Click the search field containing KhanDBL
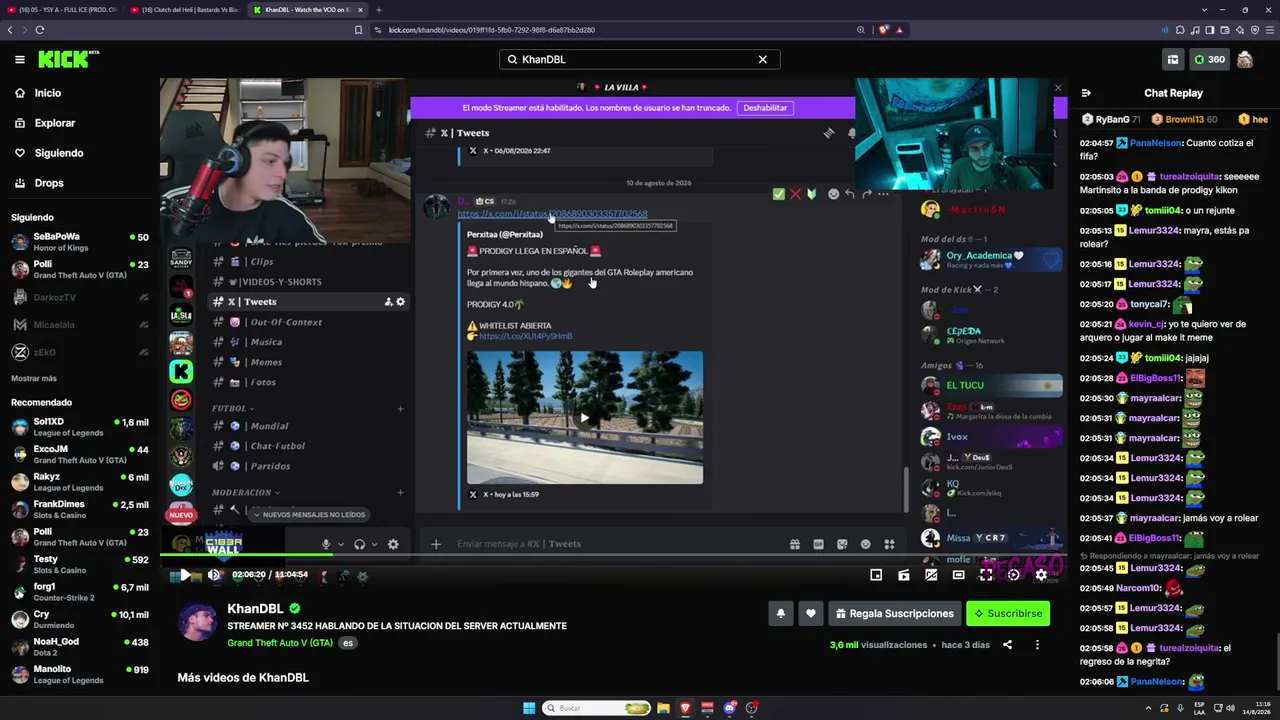This screenshot has height=720, width=1280. pos(639,60)
